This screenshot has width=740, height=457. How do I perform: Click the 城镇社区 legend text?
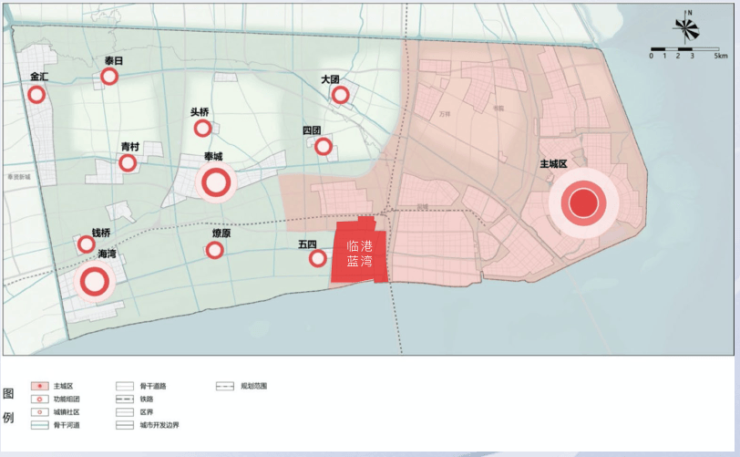[x=67, y=412]
